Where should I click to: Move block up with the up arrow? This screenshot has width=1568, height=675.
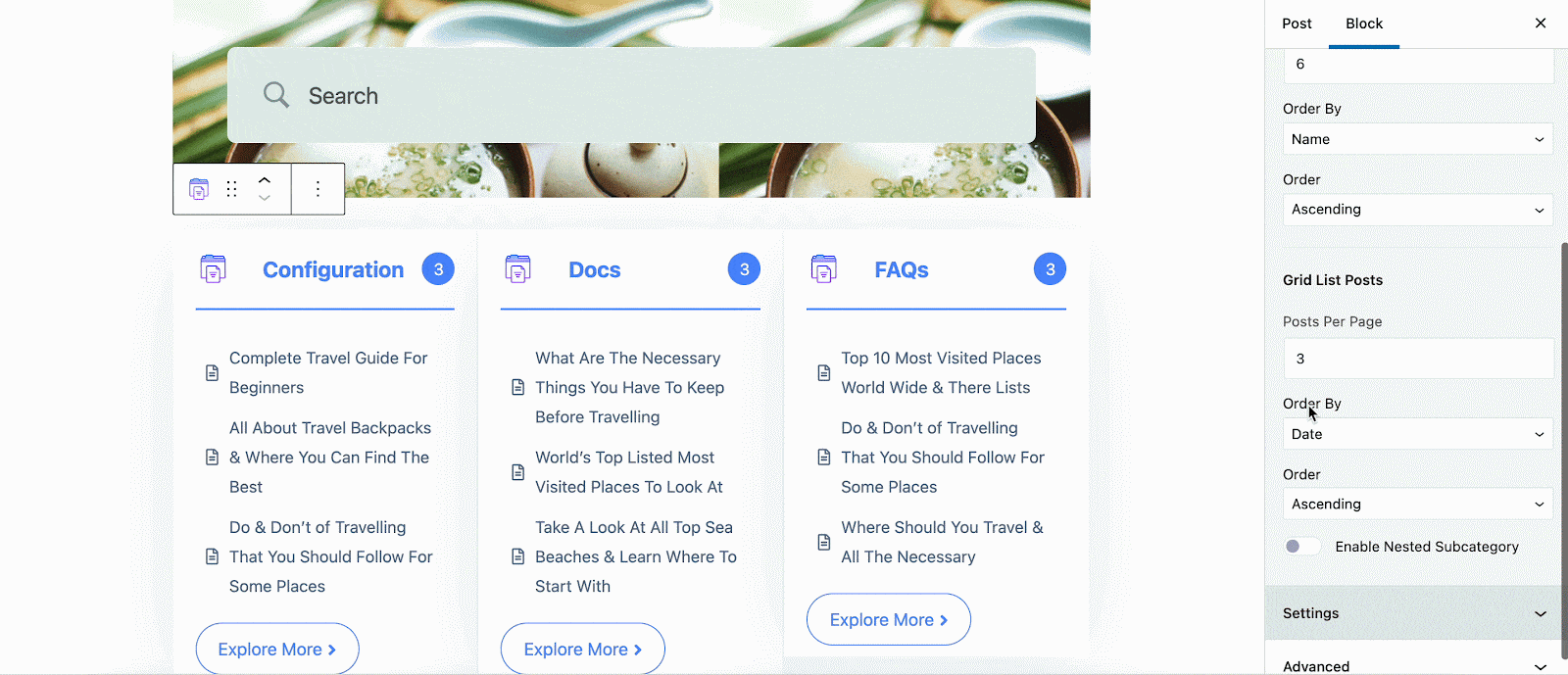pyautogui.click(x=265, y=180)
